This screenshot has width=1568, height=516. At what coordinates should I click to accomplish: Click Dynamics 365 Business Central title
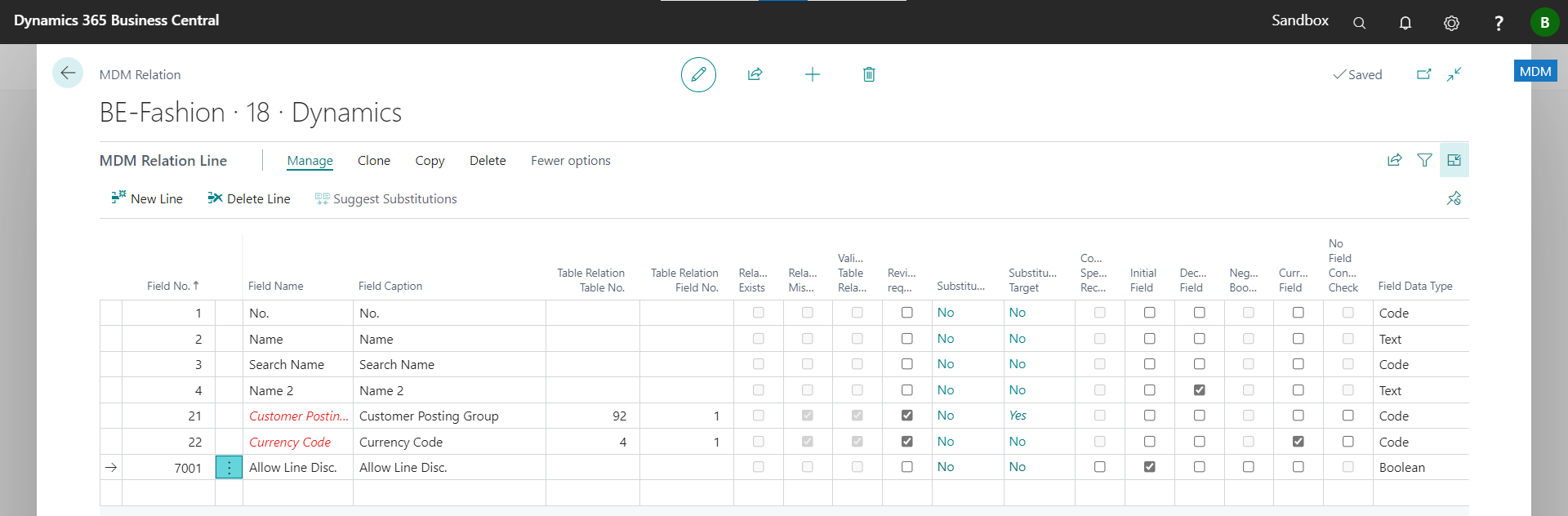click(117, 20)
